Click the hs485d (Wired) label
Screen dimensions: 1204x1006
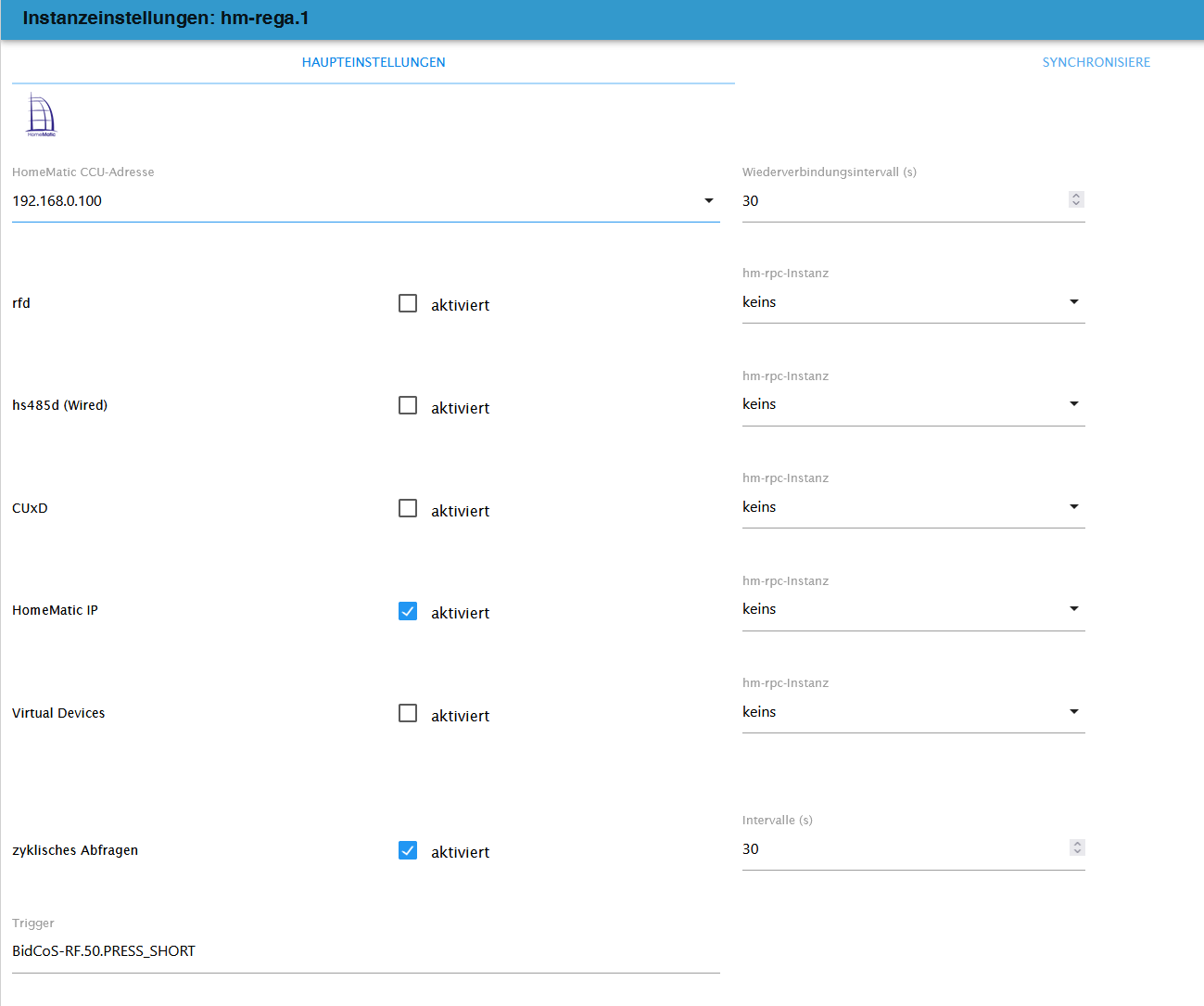[x=59, y=405]
